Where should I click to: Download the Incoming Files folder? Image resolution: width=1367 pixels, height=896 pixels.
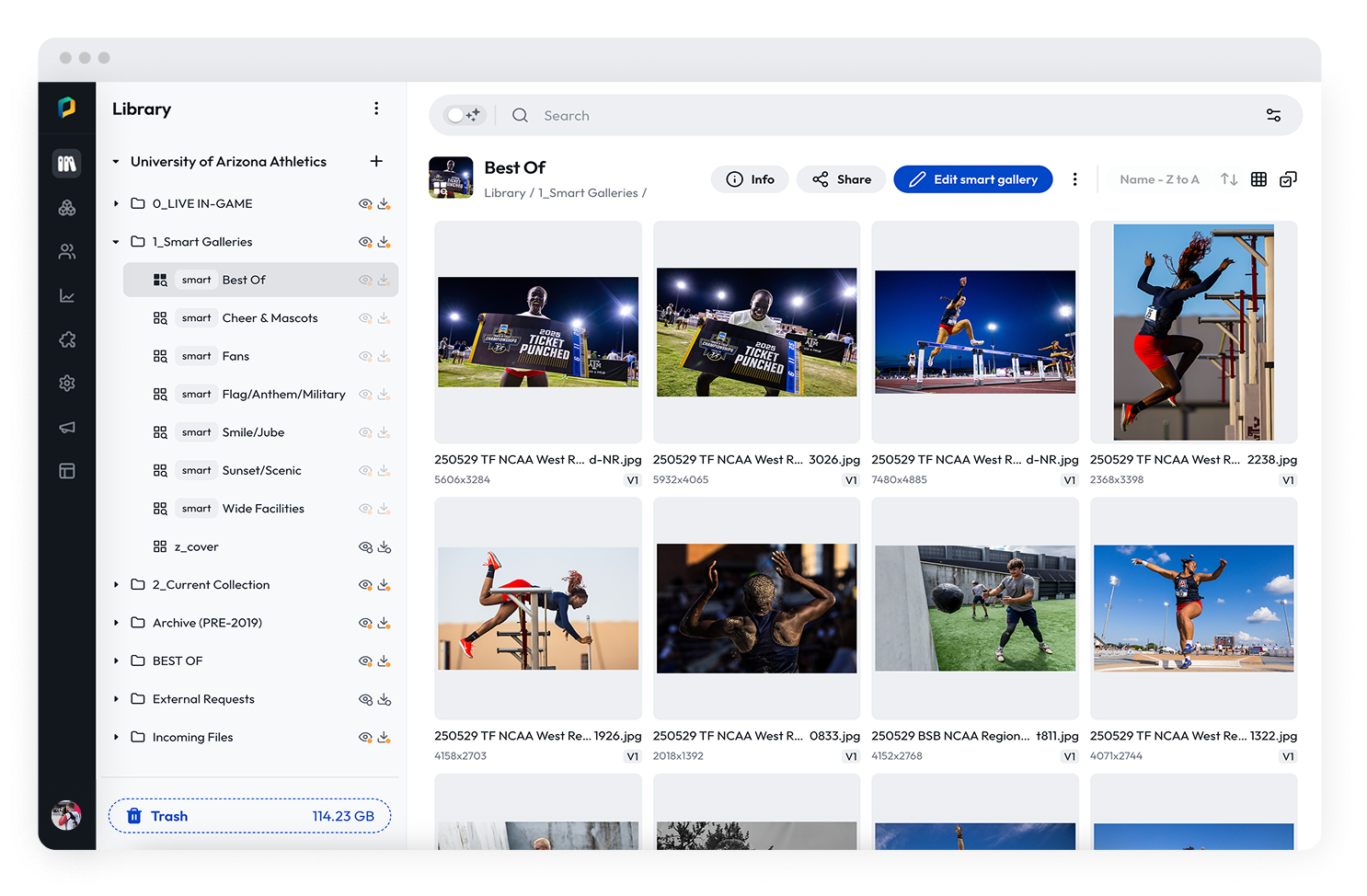384,738
